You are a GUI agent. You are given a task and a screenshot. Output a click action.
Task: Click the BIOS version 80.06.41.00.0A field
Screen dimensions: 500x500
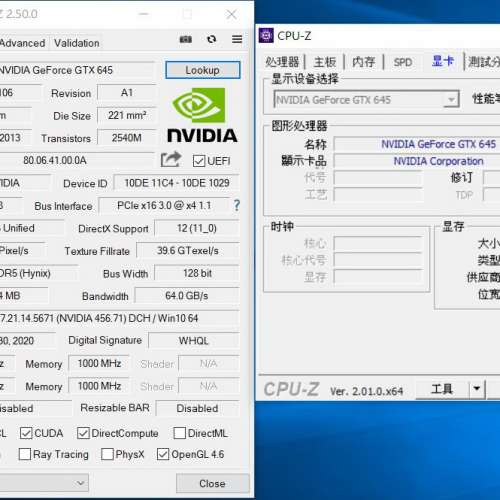77,160
